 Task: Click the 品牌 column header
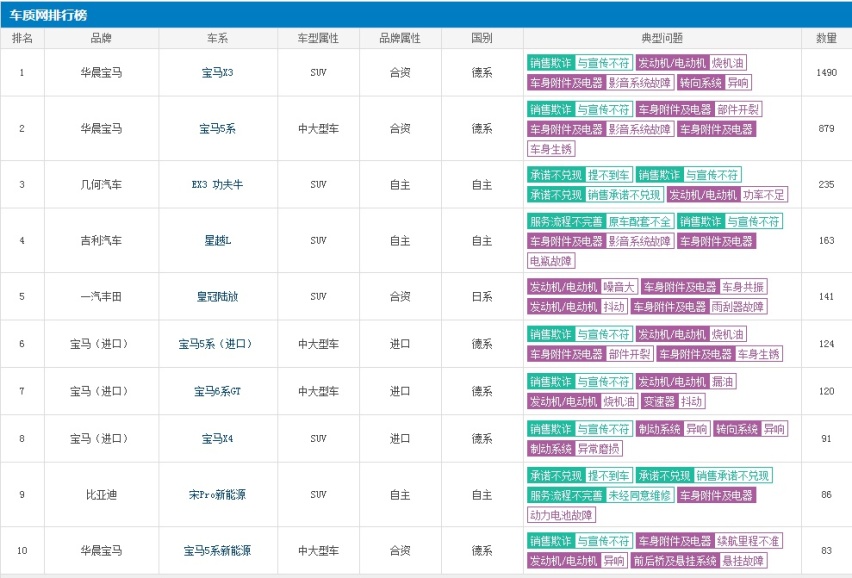101,38
